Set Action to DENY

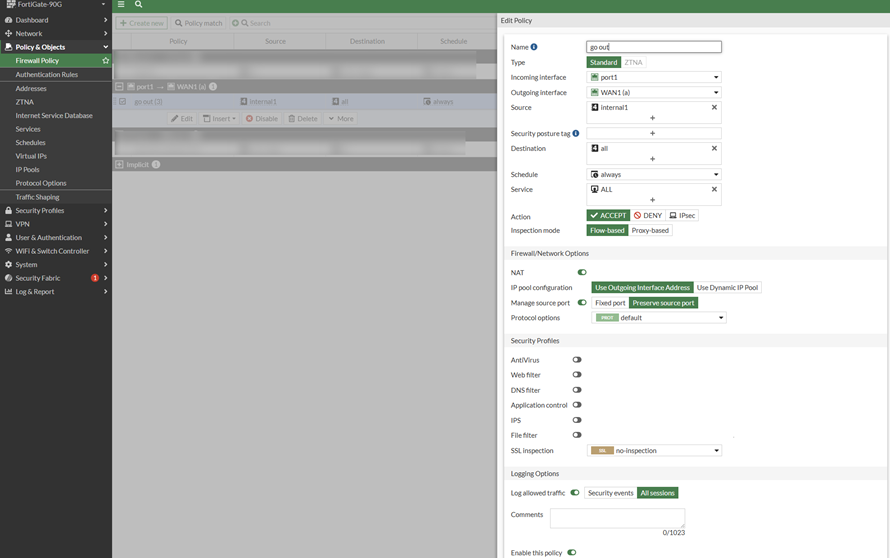pyautogui.click(x=648, y=216)
